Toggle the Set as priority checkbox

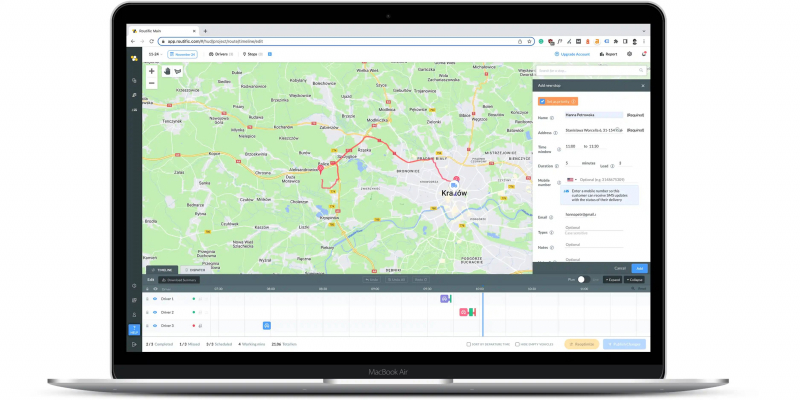pyautogui.click(x=542, y=101)
